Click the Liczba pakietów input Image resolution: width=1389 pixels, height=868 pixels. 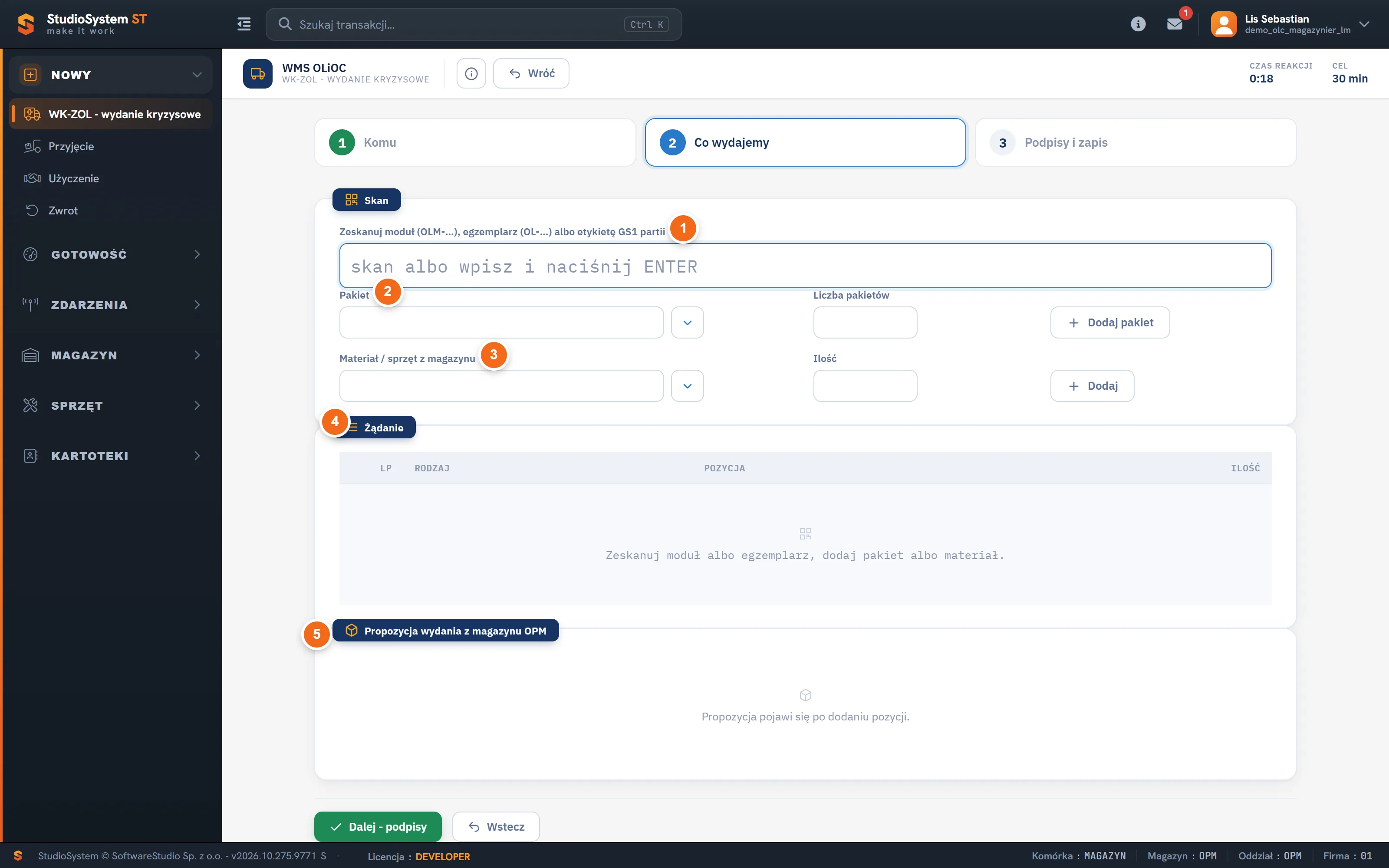[865, 322]
